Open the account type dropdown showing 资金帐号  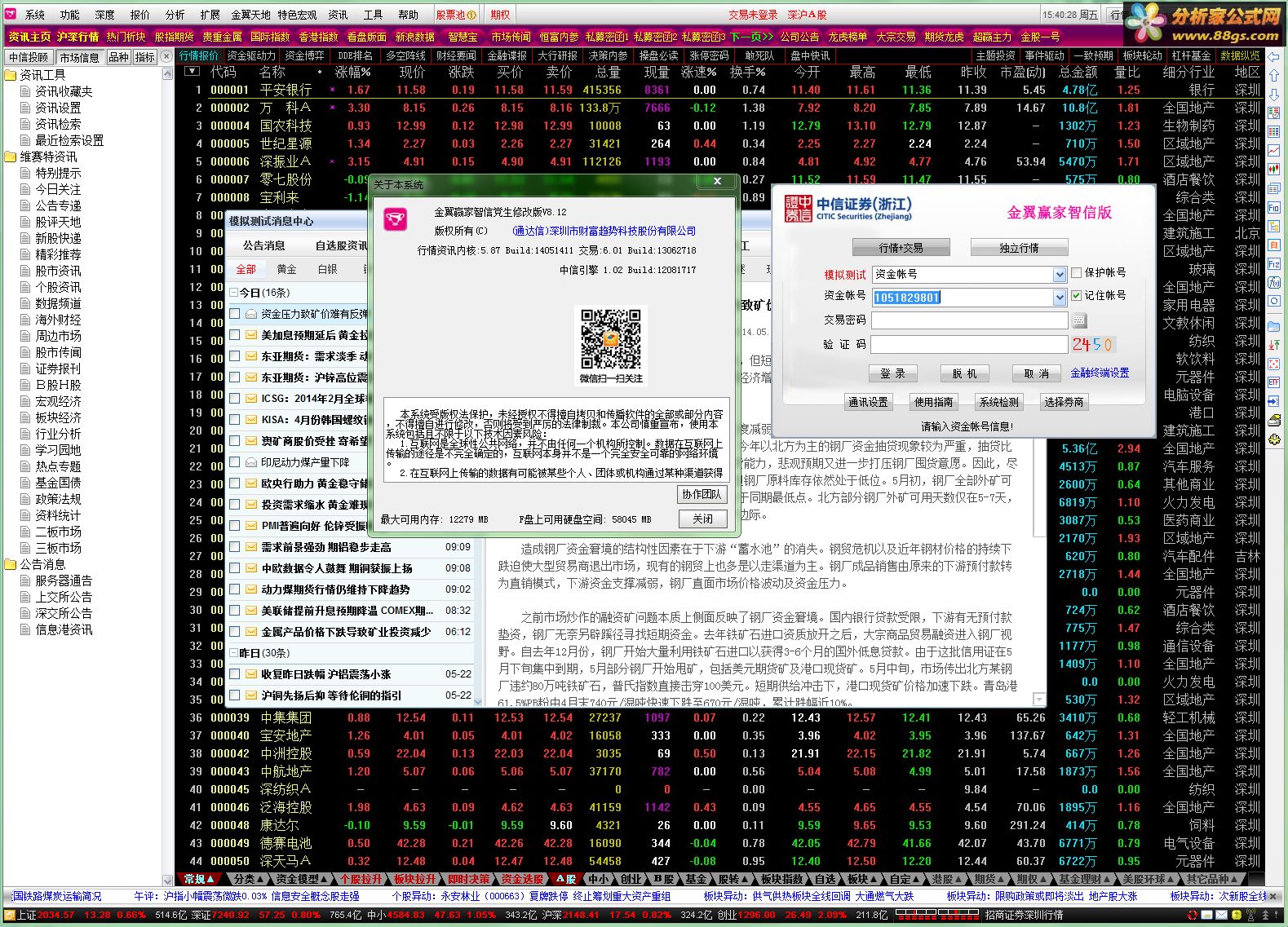pos(1059,275)
